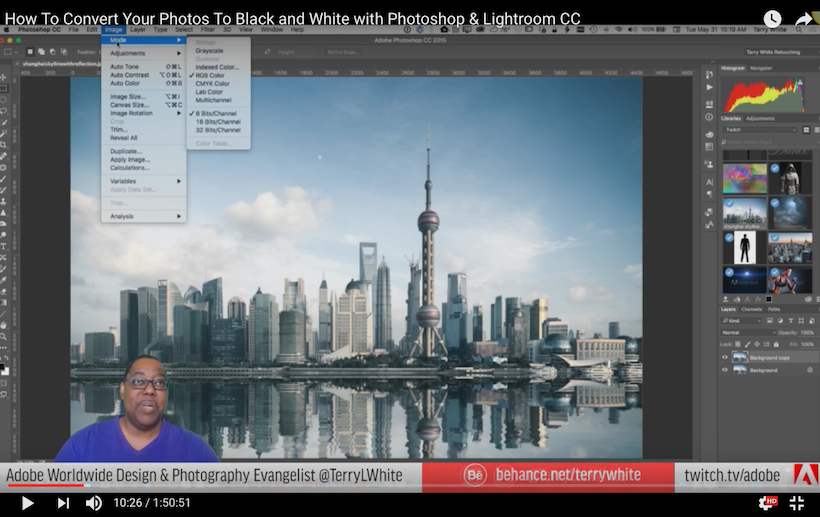
Task: Open the Actions panel play icon
Action: (709, 87)
